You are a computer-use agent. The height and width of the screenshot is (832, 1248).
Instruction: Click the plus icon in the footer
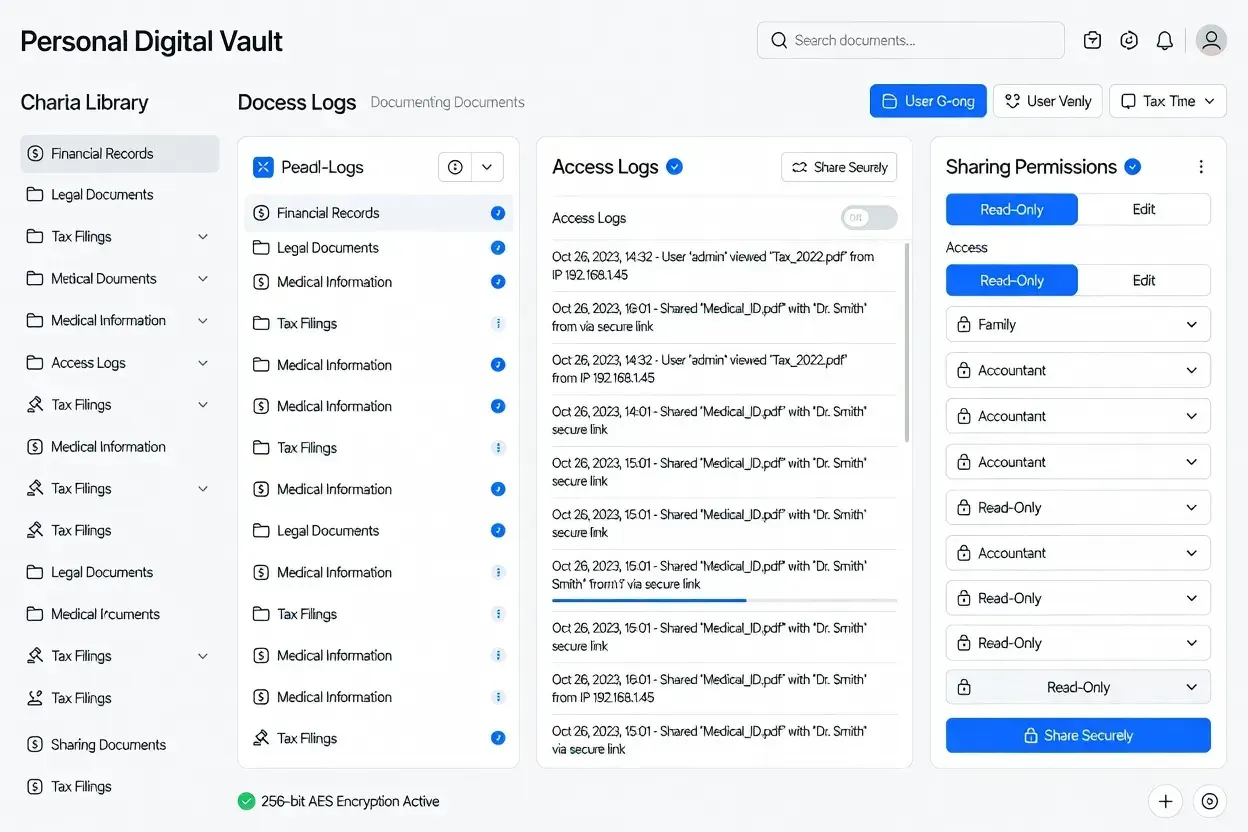pyautogui.click(x=1165, y=801)
